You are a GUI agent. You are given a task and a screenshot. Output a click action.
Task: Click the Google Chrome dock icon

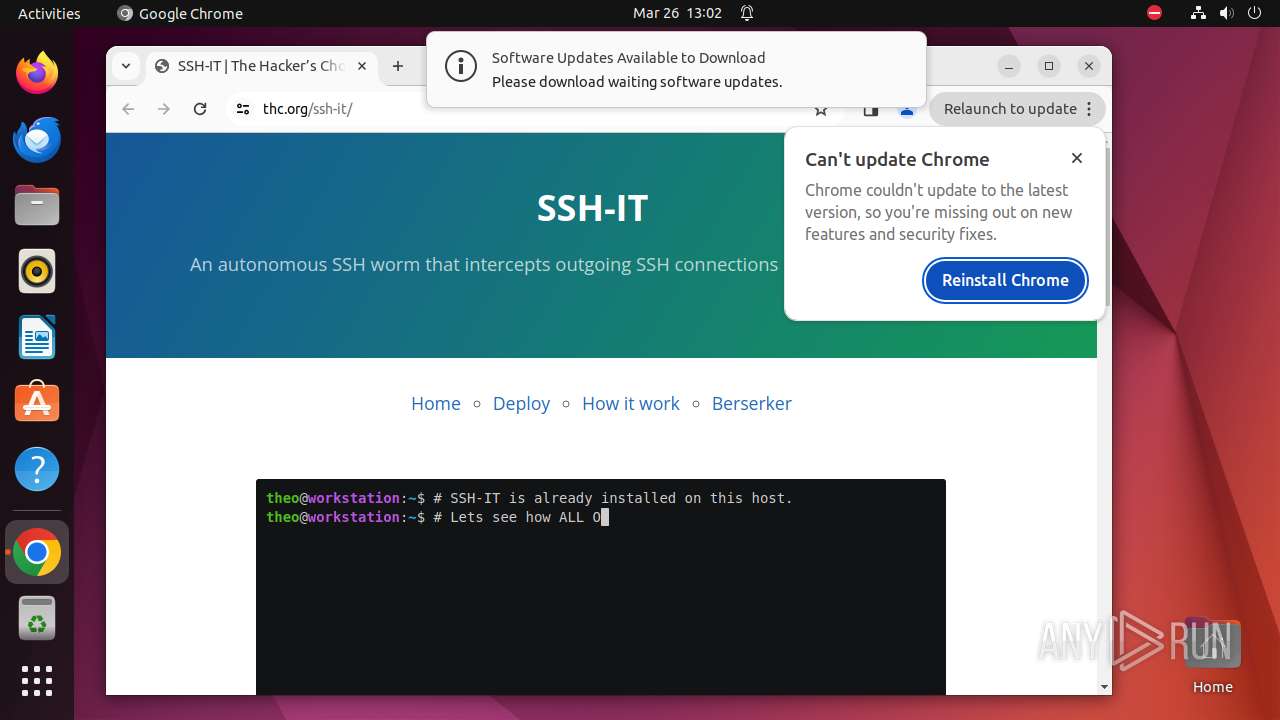37,552
